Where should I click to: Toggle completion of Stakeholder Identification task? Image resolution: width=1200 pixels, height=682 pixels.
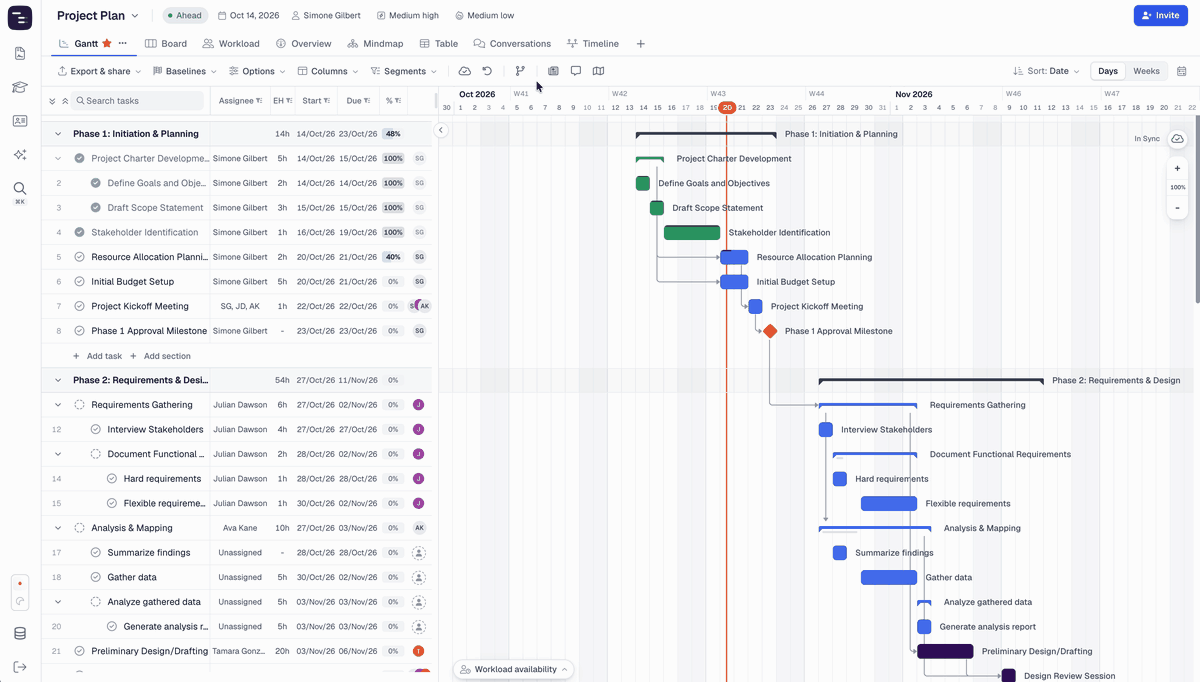pos(80,232)
